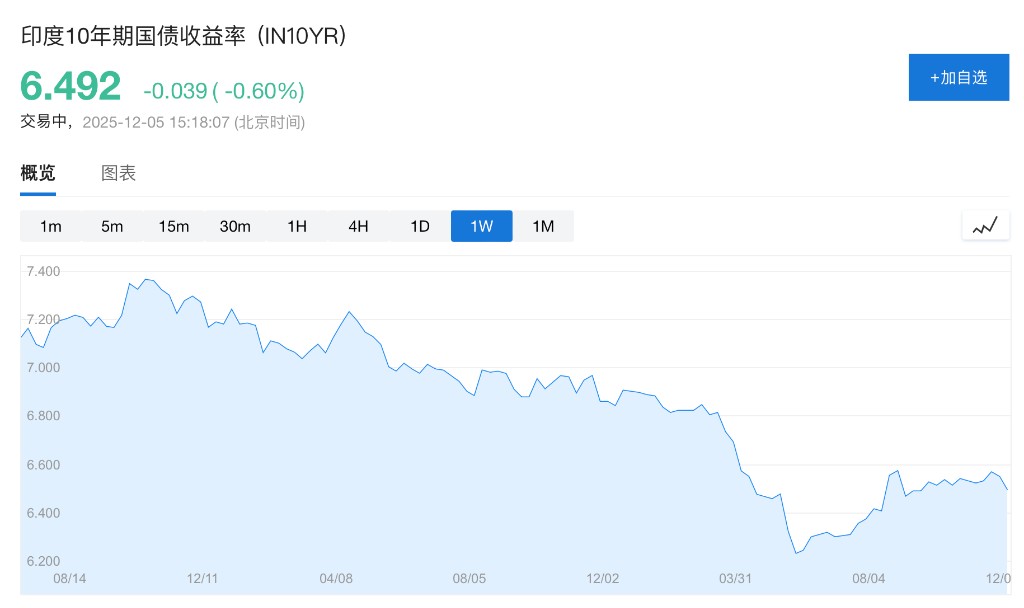Click the 7.400 y-axis price label

[x=43, y=271]
